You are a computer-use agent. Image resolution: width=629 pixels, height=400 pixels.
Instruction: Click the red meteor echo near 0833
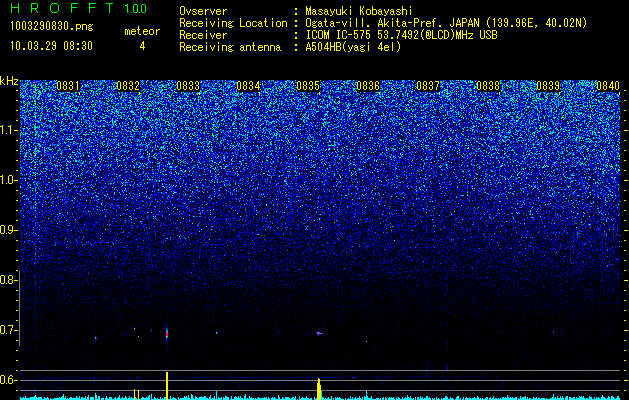pos(167,333)
